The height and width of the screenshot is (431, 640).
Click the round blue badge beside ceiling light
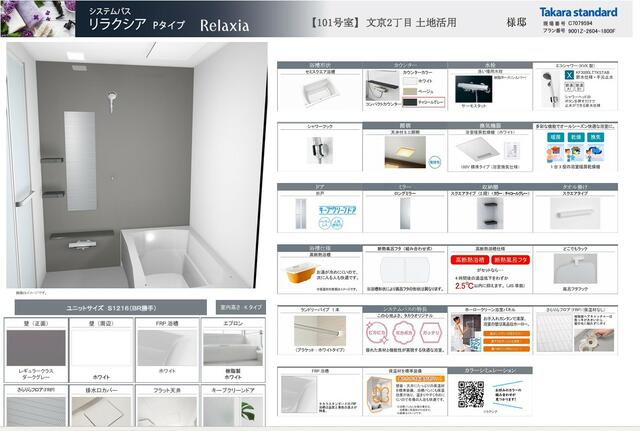coord(435,162)
